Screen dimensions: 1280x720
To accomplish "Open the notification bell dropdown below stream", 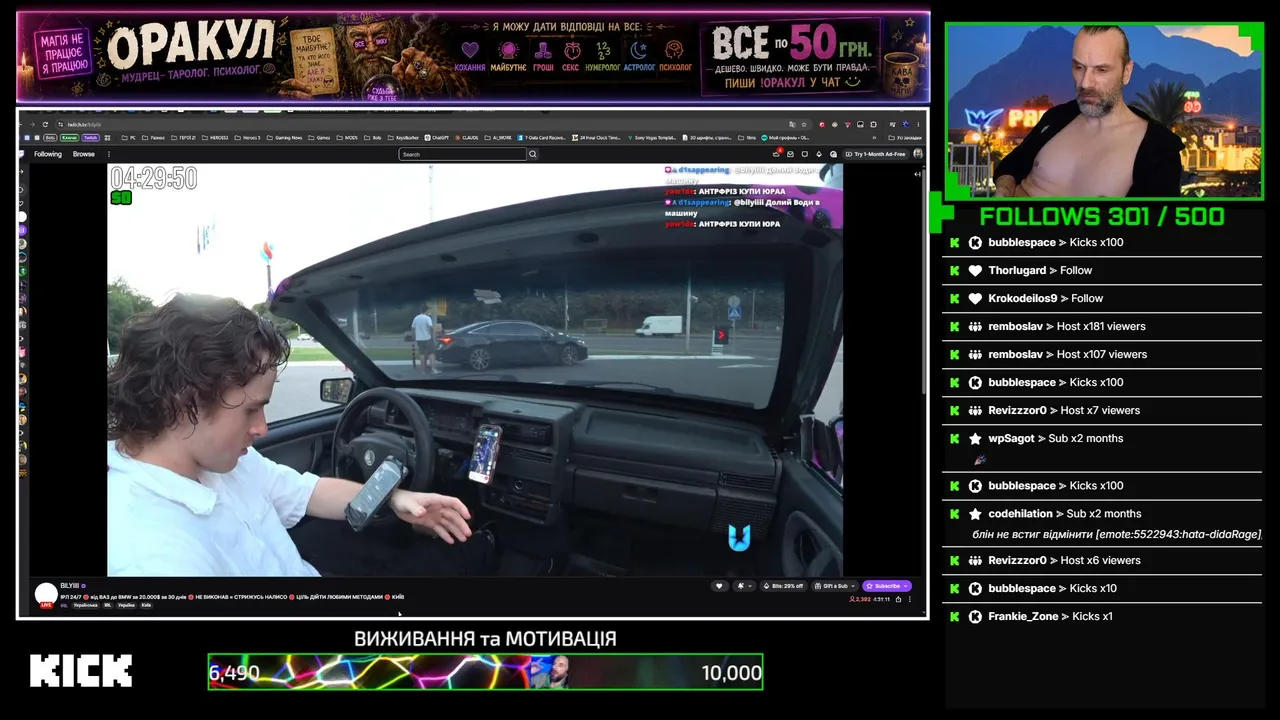I will click(744, 586).
